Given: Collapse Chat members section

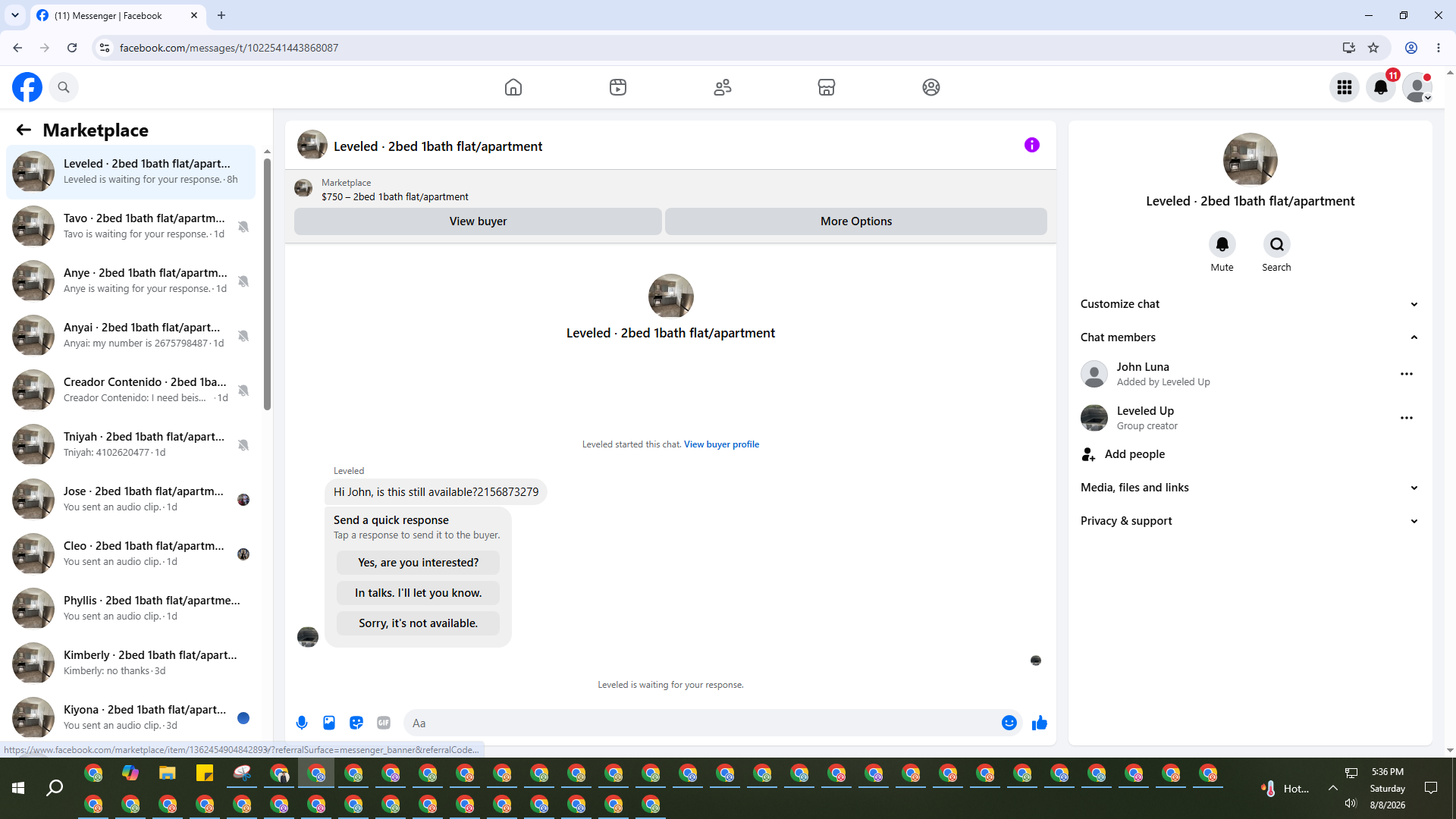Looking at the screenshot, I should (x=1250, y=337).
